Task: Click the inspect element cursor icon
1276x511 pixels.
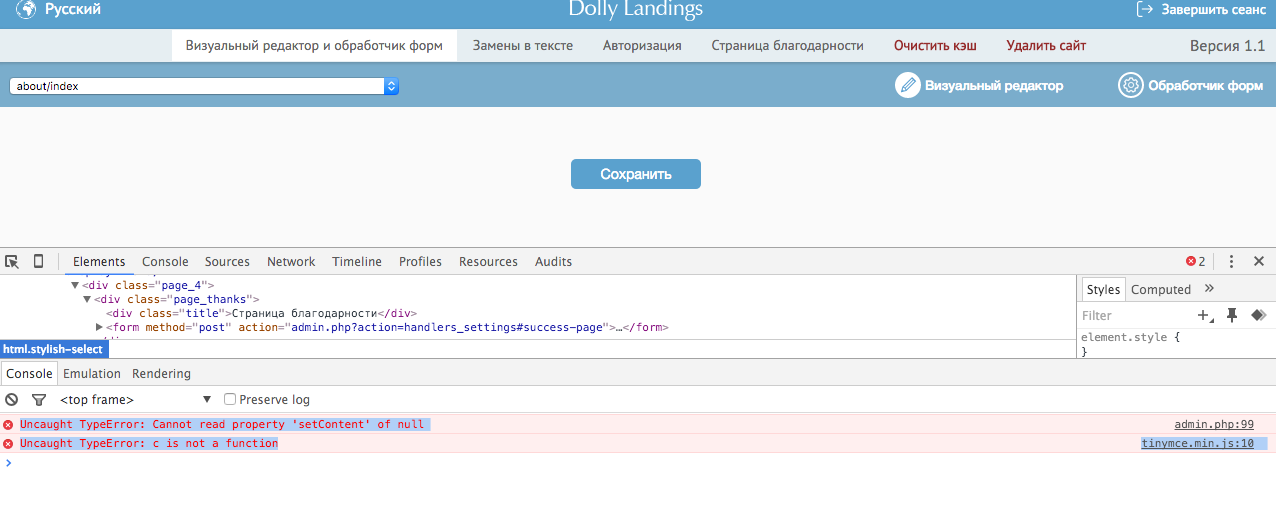Action: pyautogui.click(x=12, y=262)
